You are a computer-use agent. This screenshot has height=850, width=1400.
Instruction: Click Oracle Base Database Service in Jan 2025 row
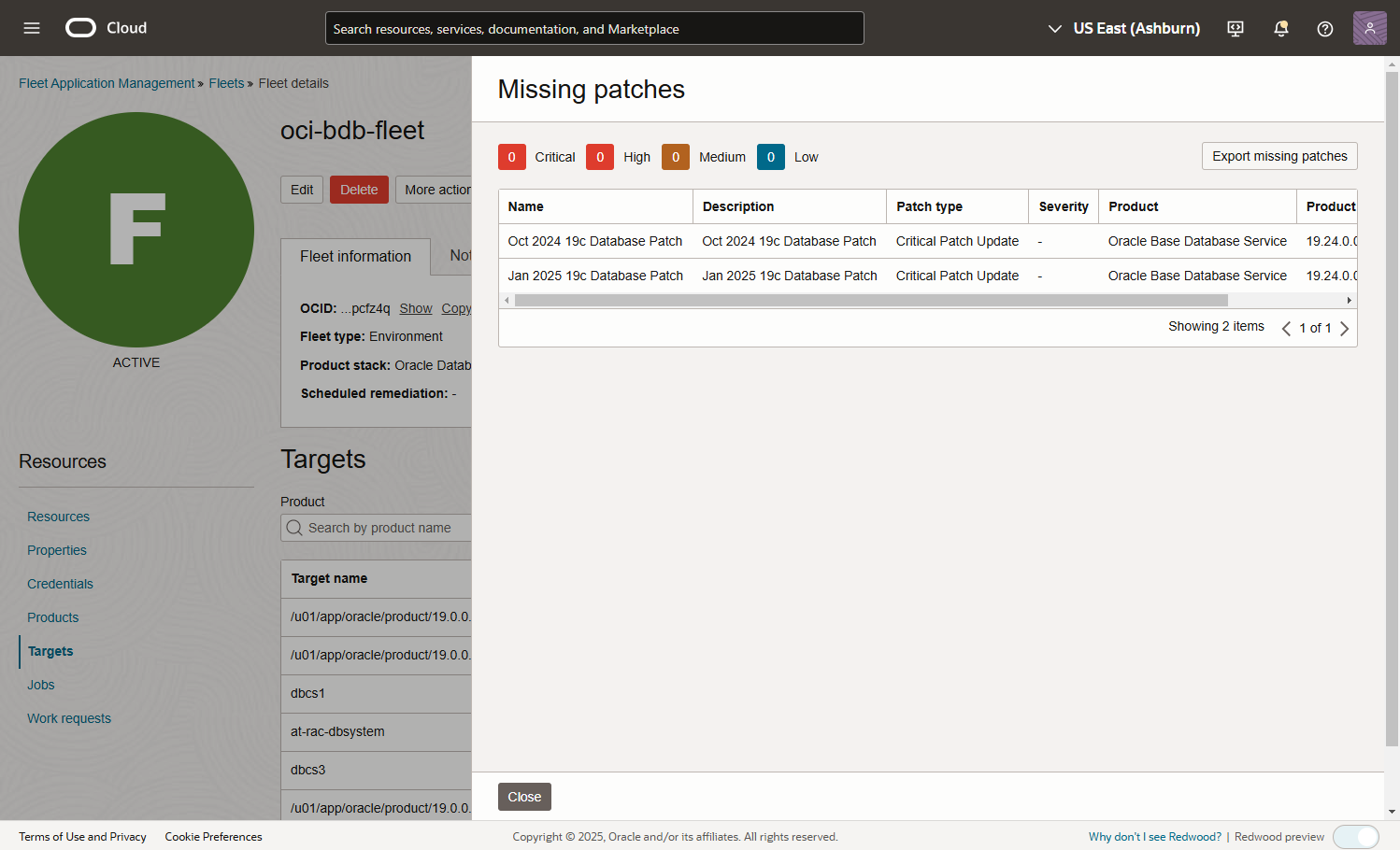click(1197, 276)
